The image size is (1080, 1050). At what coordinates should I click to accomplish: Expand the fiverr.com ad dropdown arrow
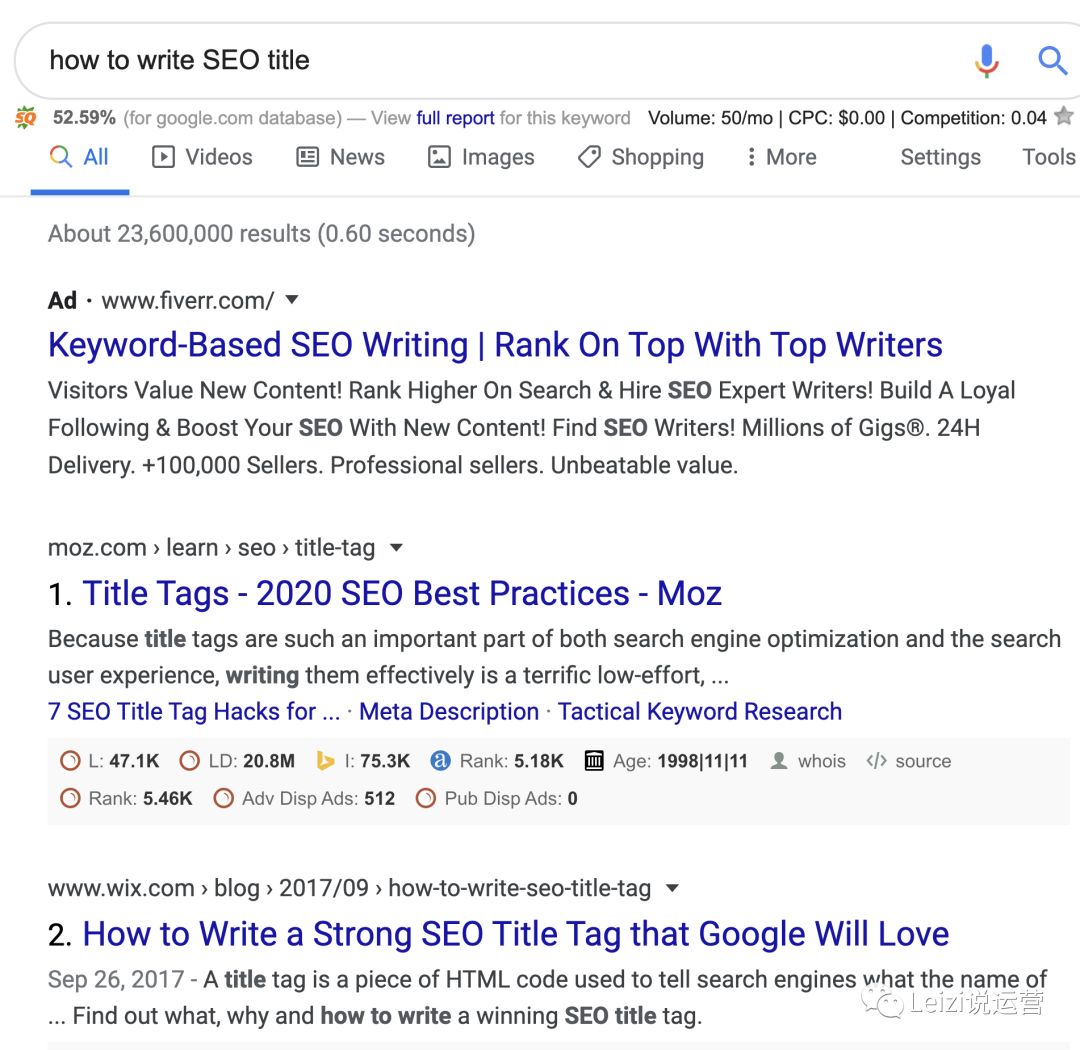coord(292,300)
